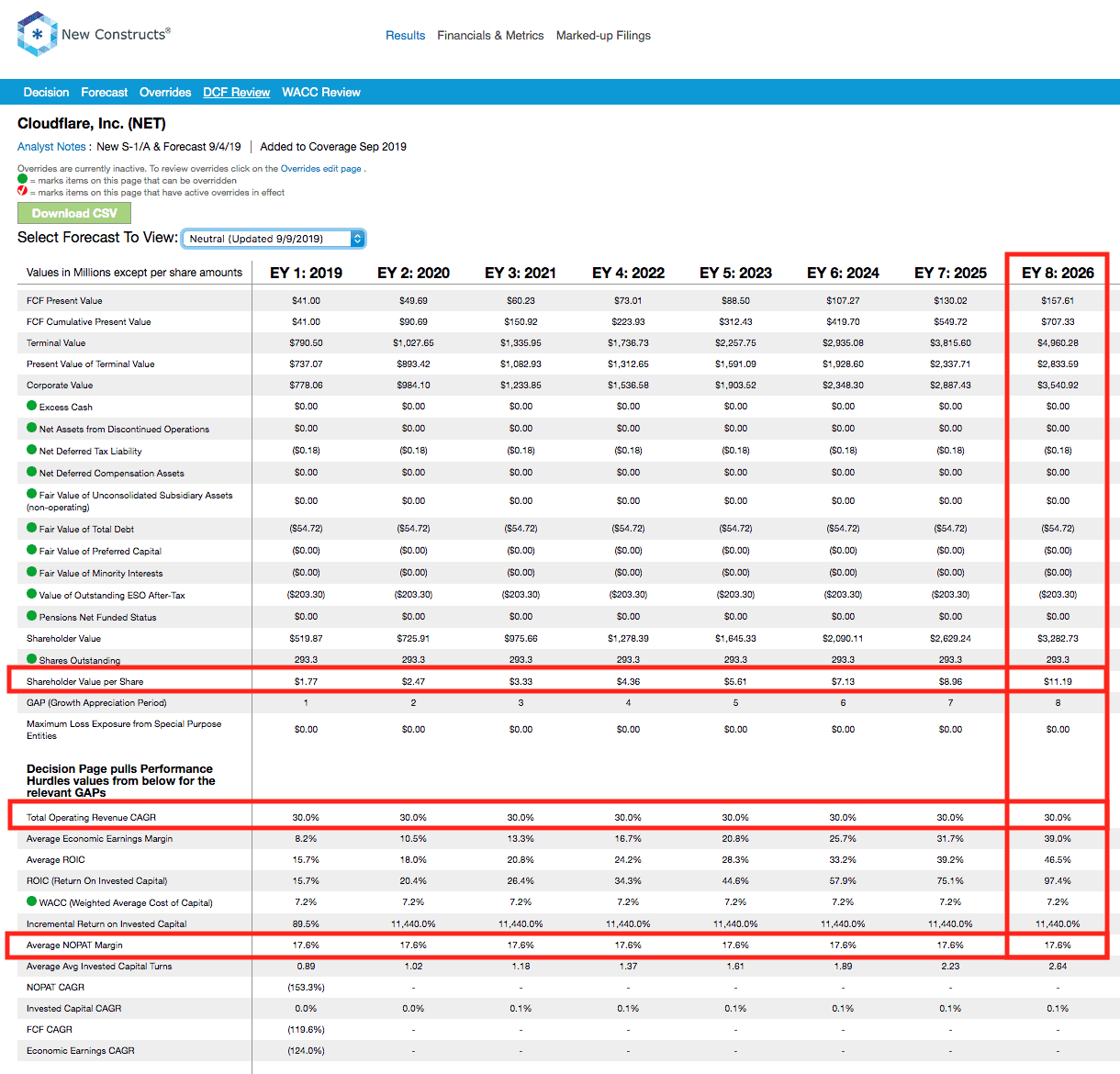Click the (119.6%) FCF CAGR cell
The height and width of the screenshot is (1074, 1120).
[306, 1030]
